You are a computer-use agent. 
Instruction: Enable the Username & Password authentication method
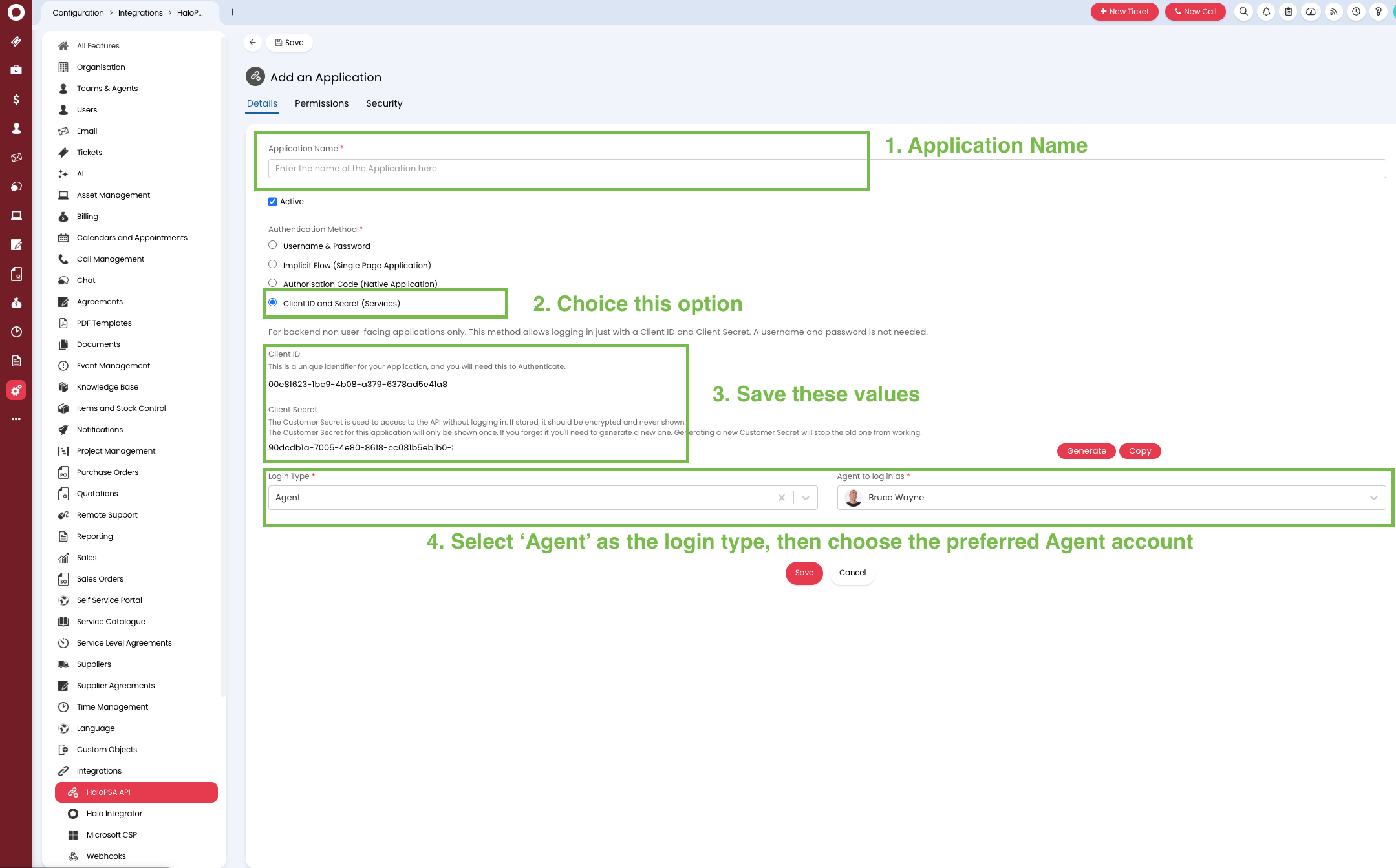click(272, 244)
